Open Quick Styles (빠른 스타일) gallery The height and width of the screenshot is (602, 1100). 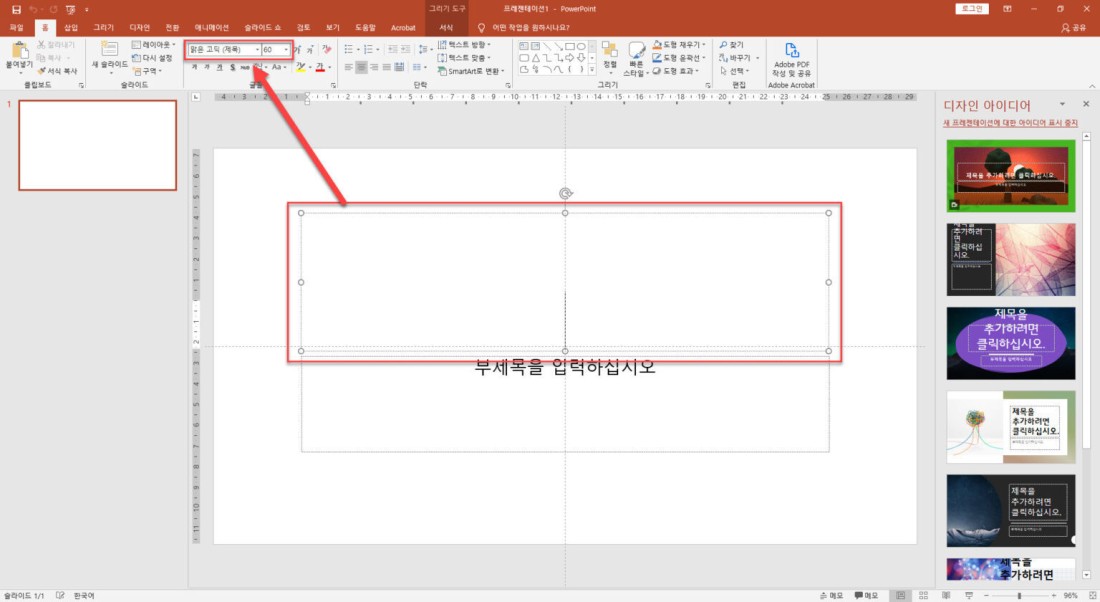tap(636, 59)
